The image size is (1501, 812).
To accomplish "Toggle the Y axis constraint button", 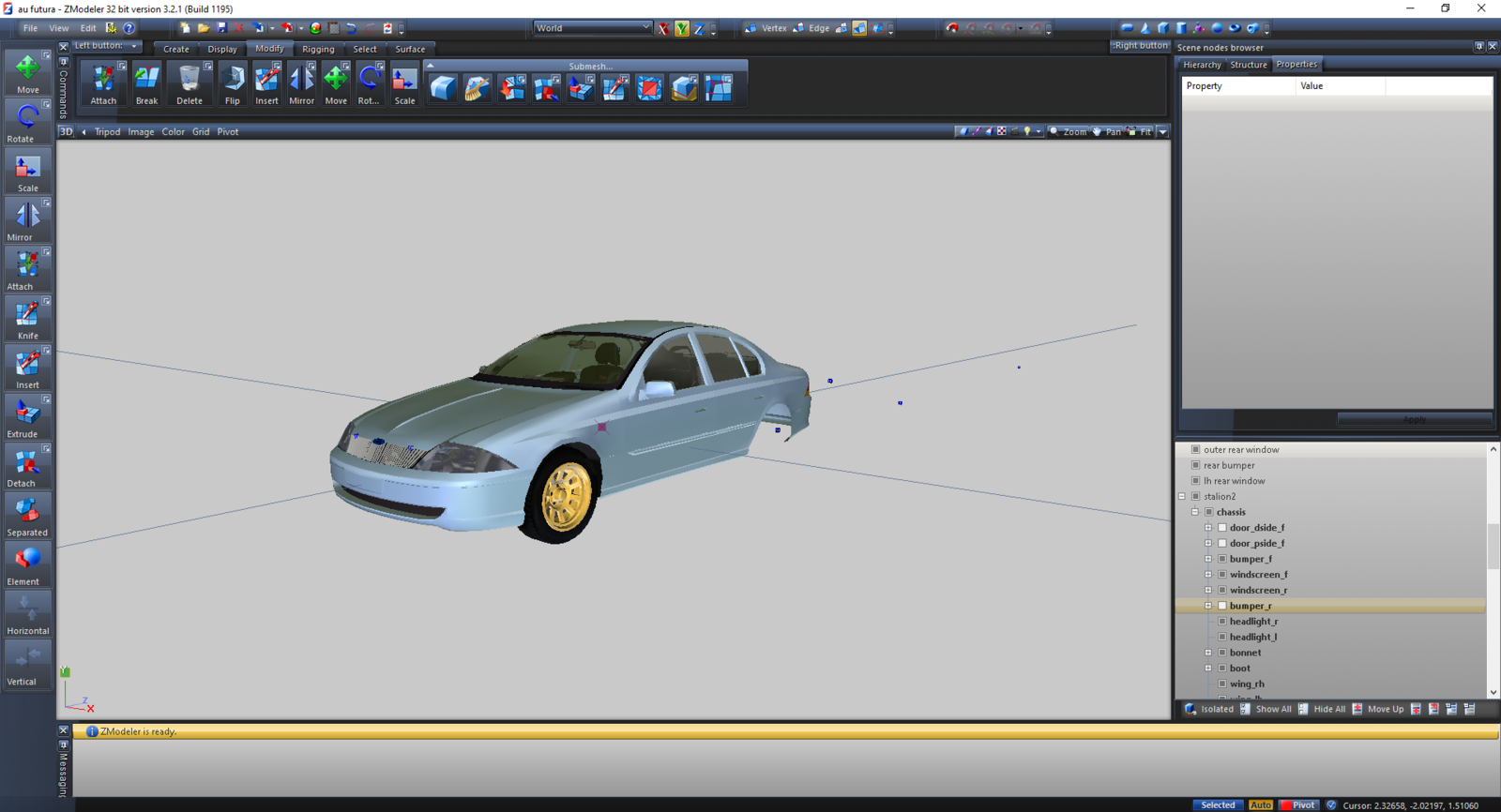I will [x=681, y=29].
